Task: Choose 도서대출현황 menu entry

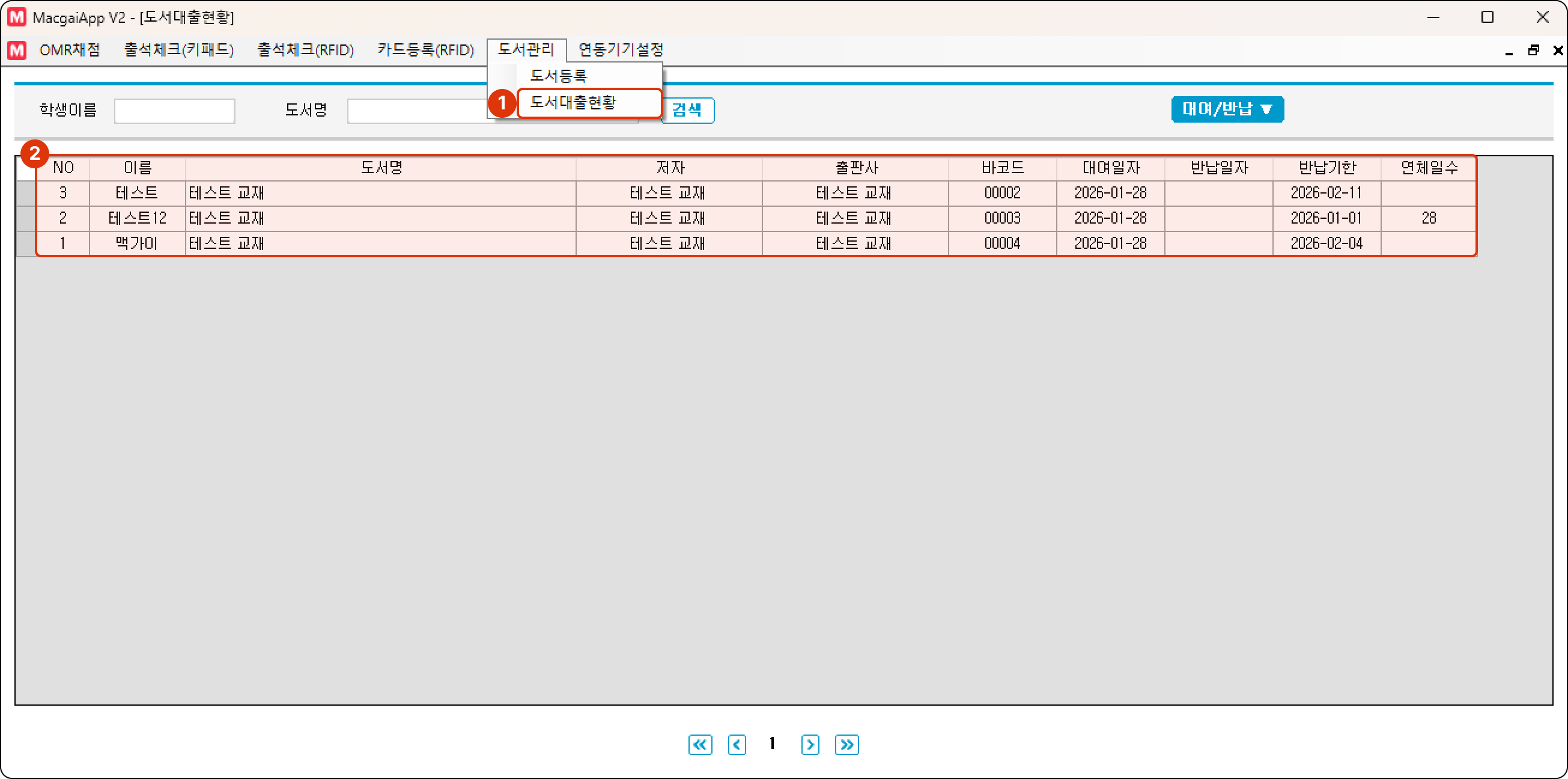Action: [573, 102]
